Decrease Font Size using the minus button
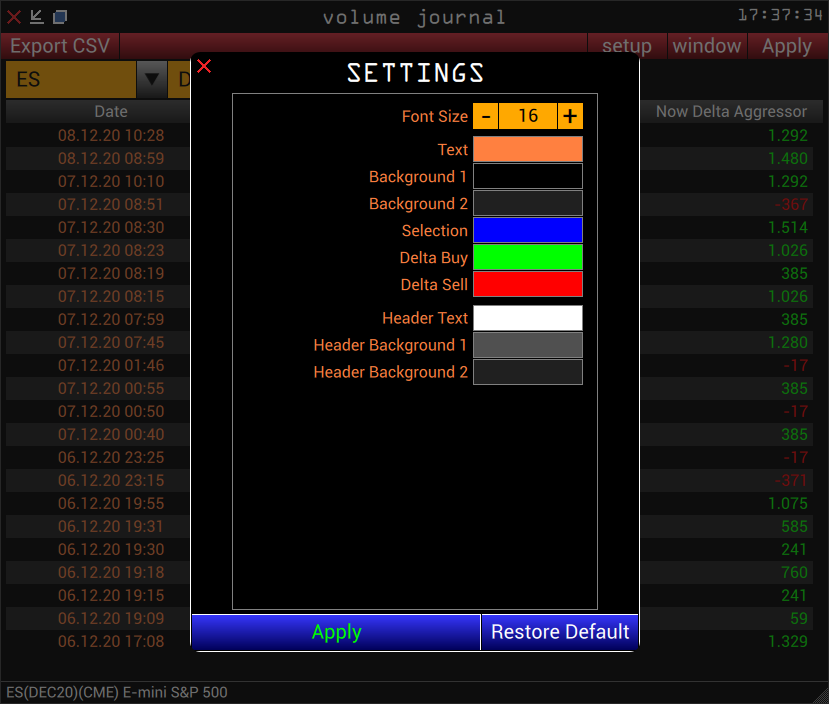This screenshot has width=829, height=704. [x=486, y=116]
